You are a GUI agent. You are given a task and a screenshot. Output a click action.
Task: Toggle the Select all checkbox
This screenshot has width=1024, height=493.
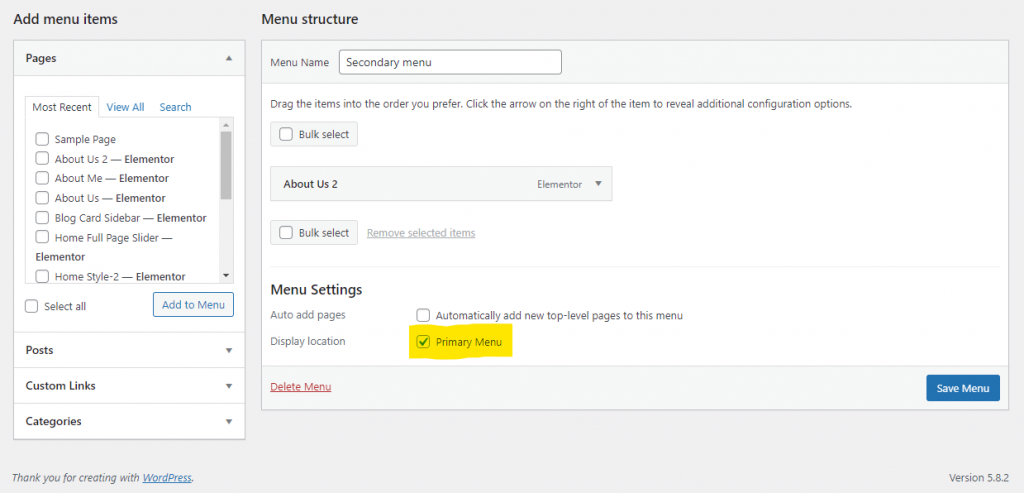tap(31, 306)
